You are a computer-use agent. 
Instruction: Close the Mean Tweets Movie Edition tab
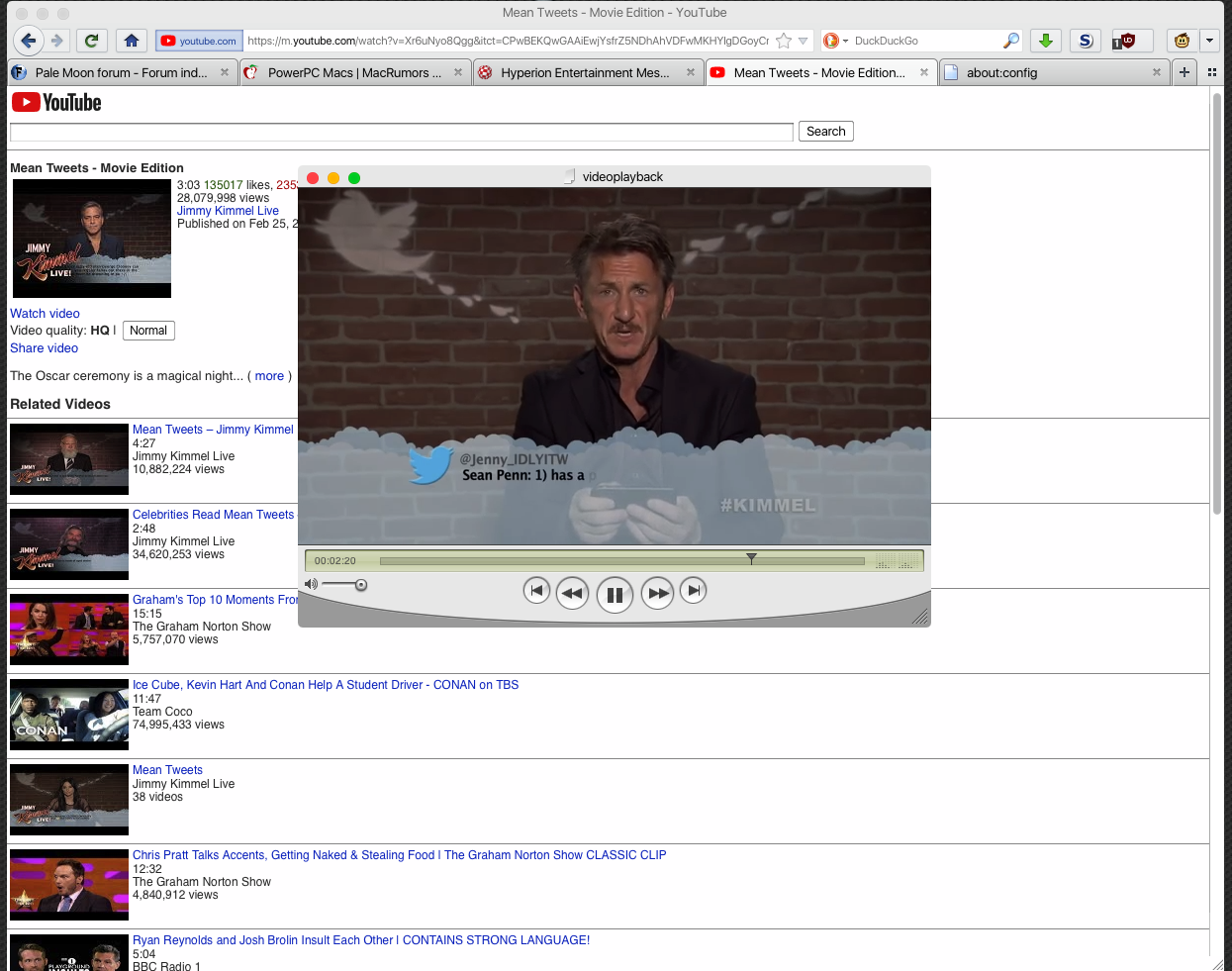click(924, 72)
